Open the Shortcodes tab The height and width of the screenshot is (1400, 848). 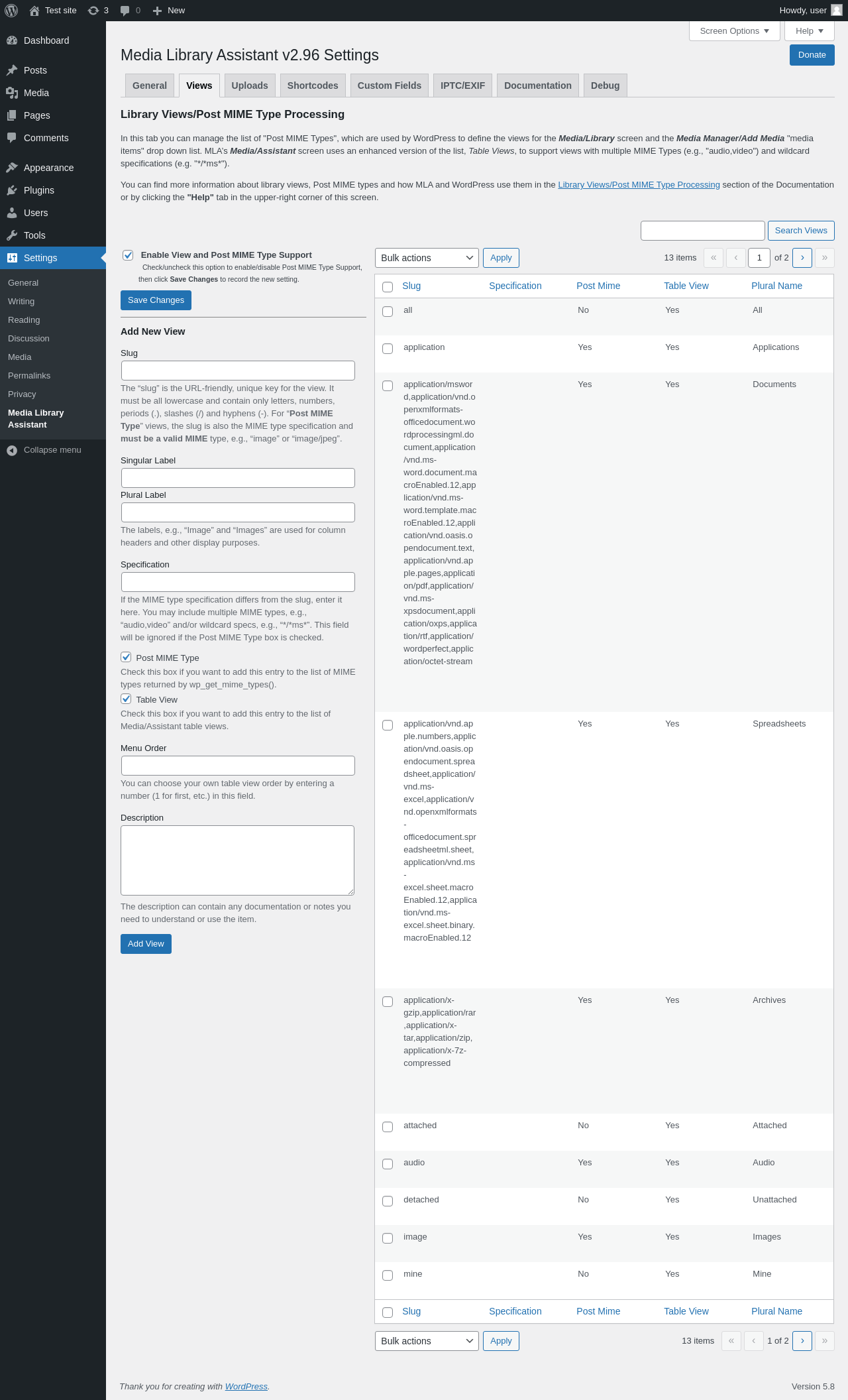pyautogui.click(x=313, y=86)
